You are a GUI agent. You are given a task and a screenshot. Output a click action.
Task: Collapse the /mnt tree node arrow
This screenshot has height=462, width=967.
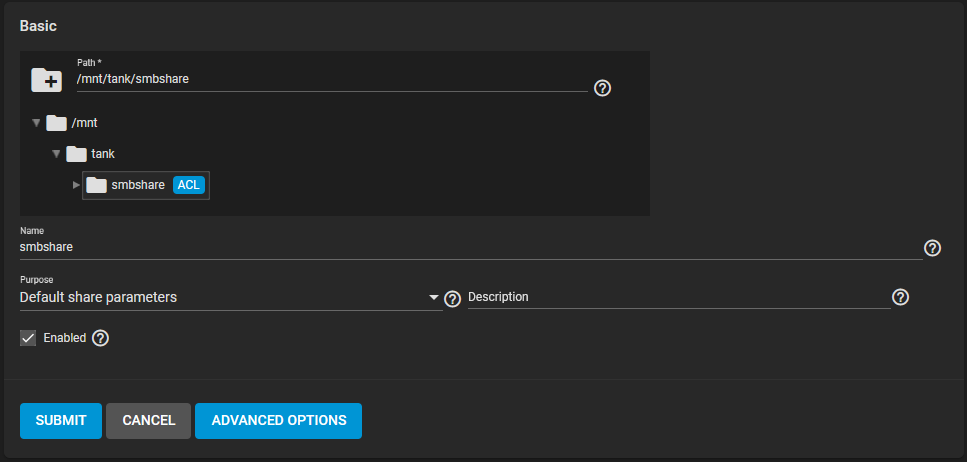point(36,123)
